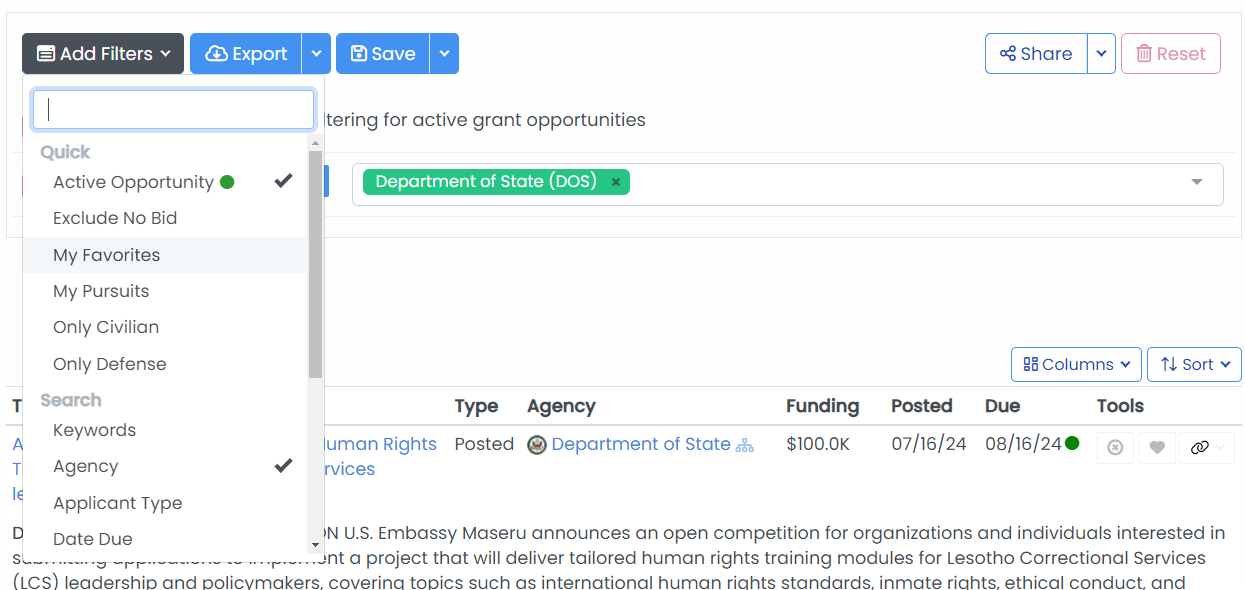Toggle the Active Opportunity quick filter
Screen dimensions: 1245x590
(133, 182)
